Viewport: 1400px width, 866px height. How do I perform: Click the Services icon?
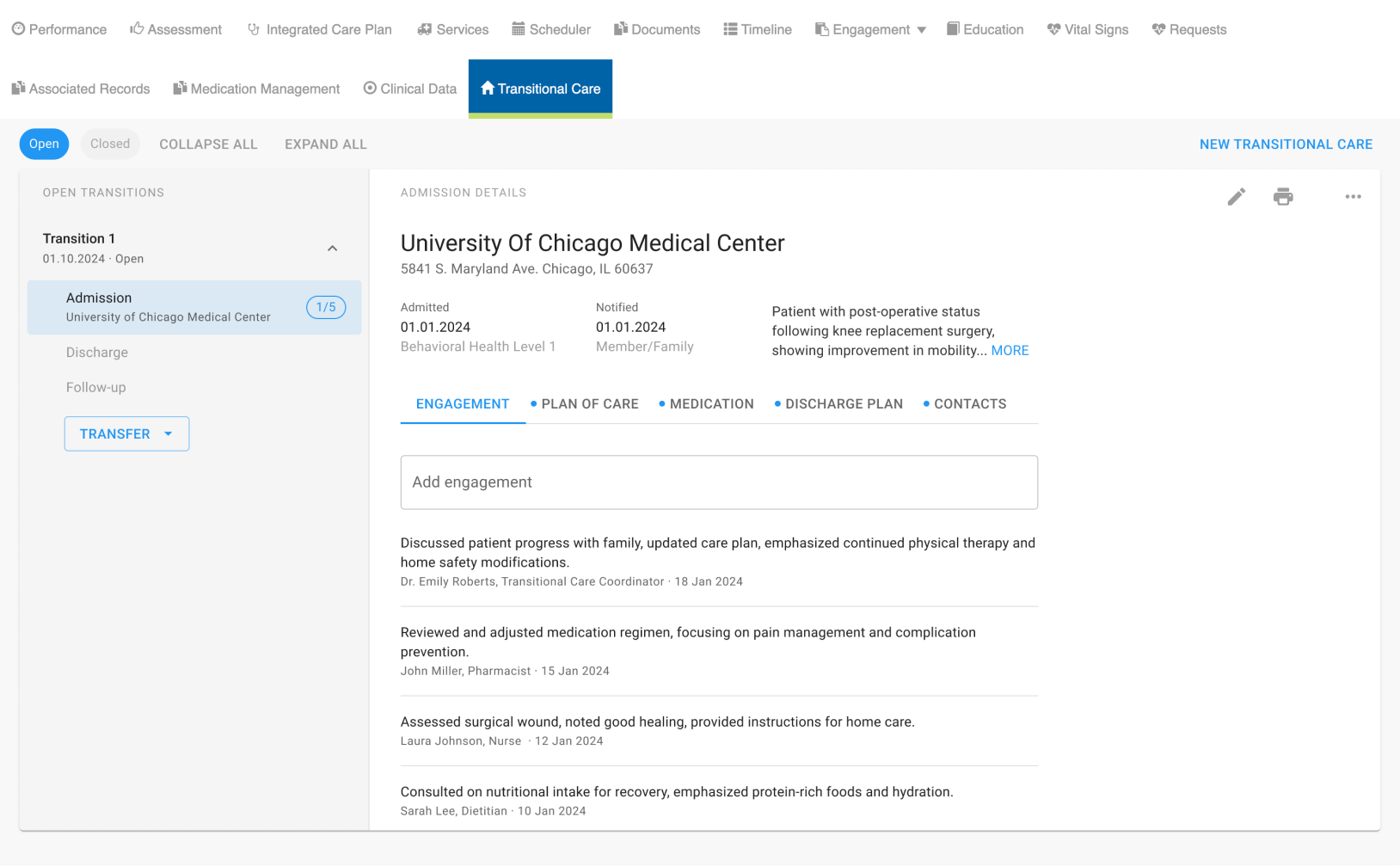424,29
